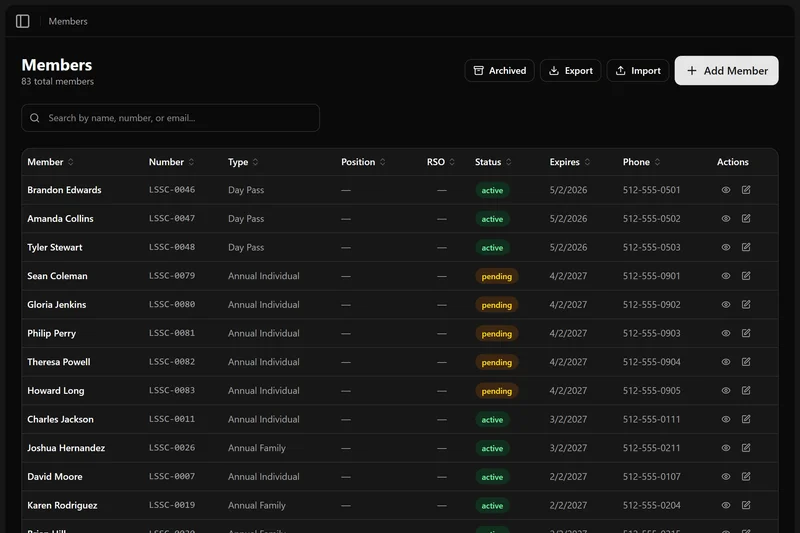This screenshot has width=800, height=533.
Task: Edit Joshua Hernandez record
Action: pyautogui.click(x=746, y=448)
